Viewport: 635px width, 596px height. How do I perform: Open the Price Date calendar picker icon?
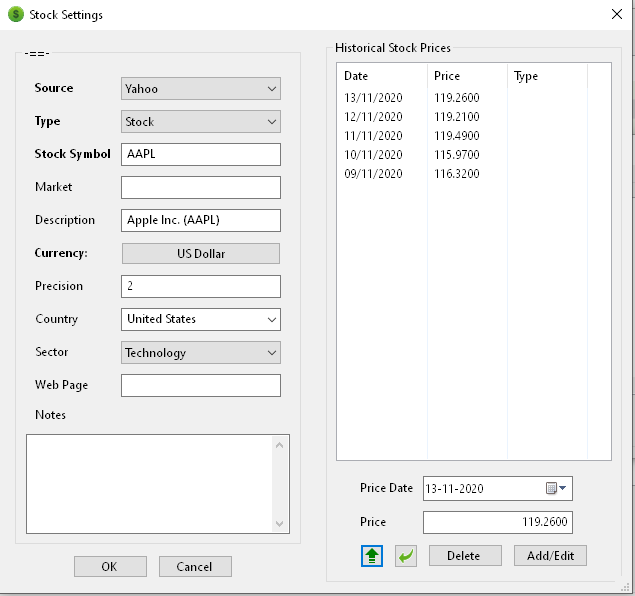556,488
